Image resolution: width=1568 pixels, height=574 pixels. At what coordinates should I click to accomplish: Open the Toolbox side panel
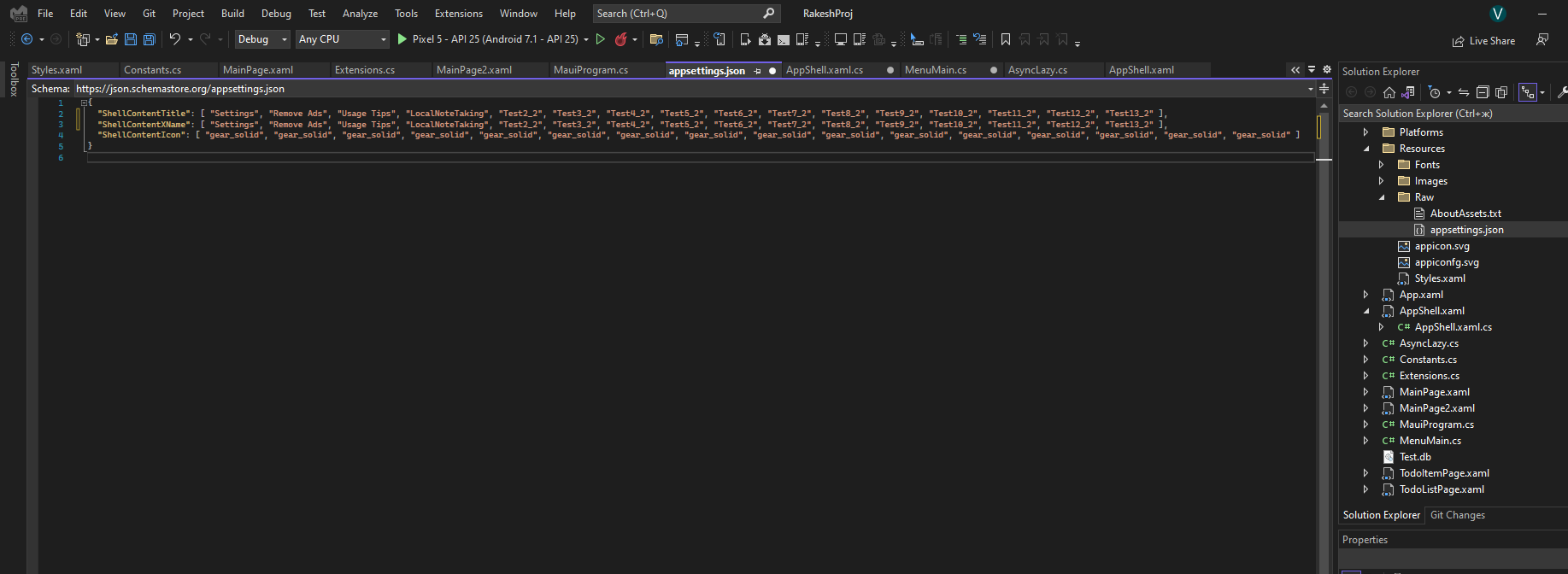tap(14, 79)
